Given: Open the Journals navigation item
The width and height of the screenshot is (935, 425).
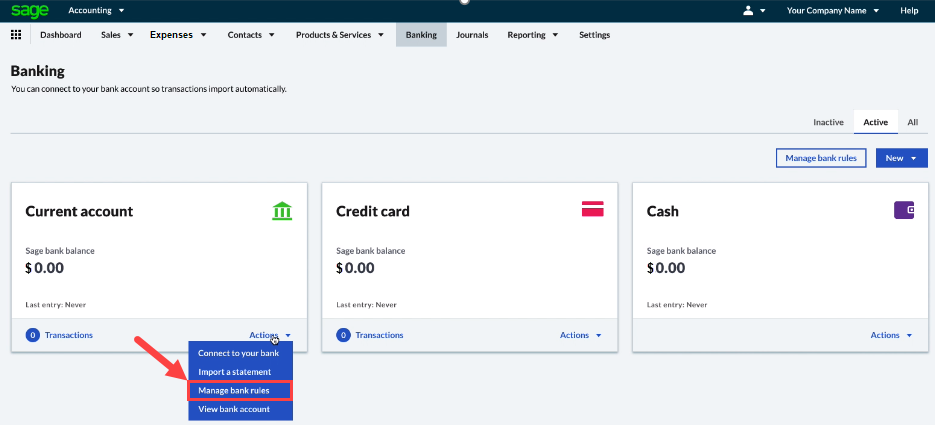Looking at the screenshot, I should 472,35.
